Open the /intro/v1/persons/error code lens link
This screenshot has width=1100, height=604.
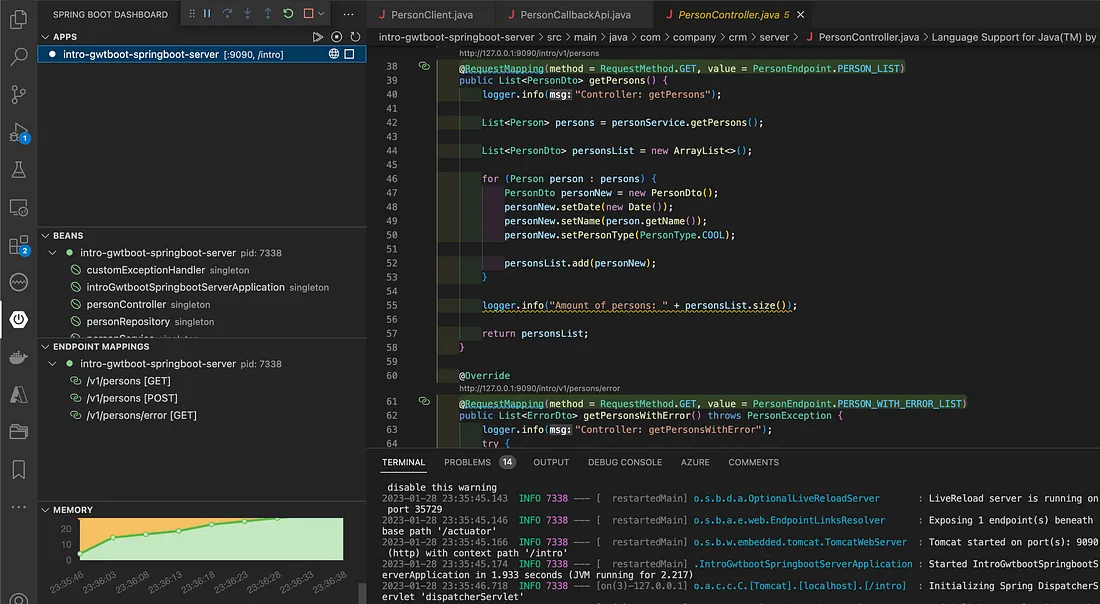point(539,388)
